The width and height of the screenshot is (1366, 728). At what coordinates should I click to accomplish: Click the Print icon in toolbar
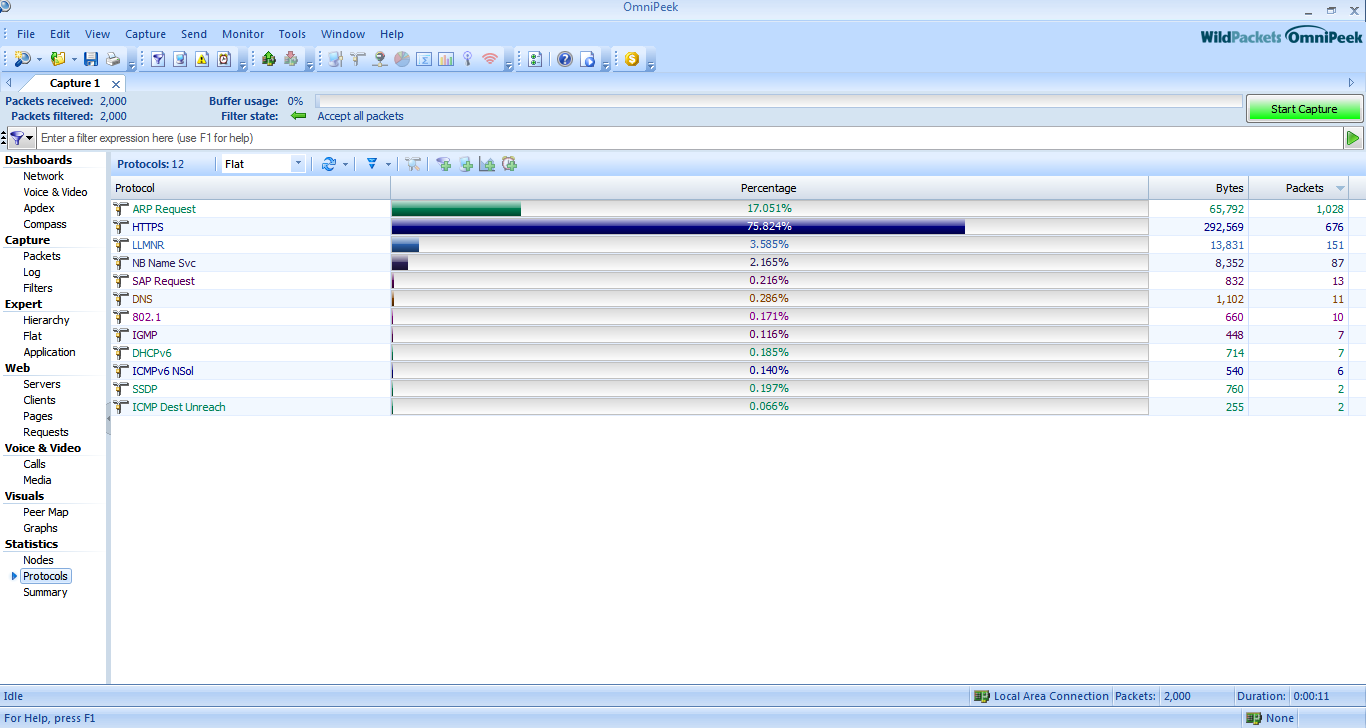113,59
